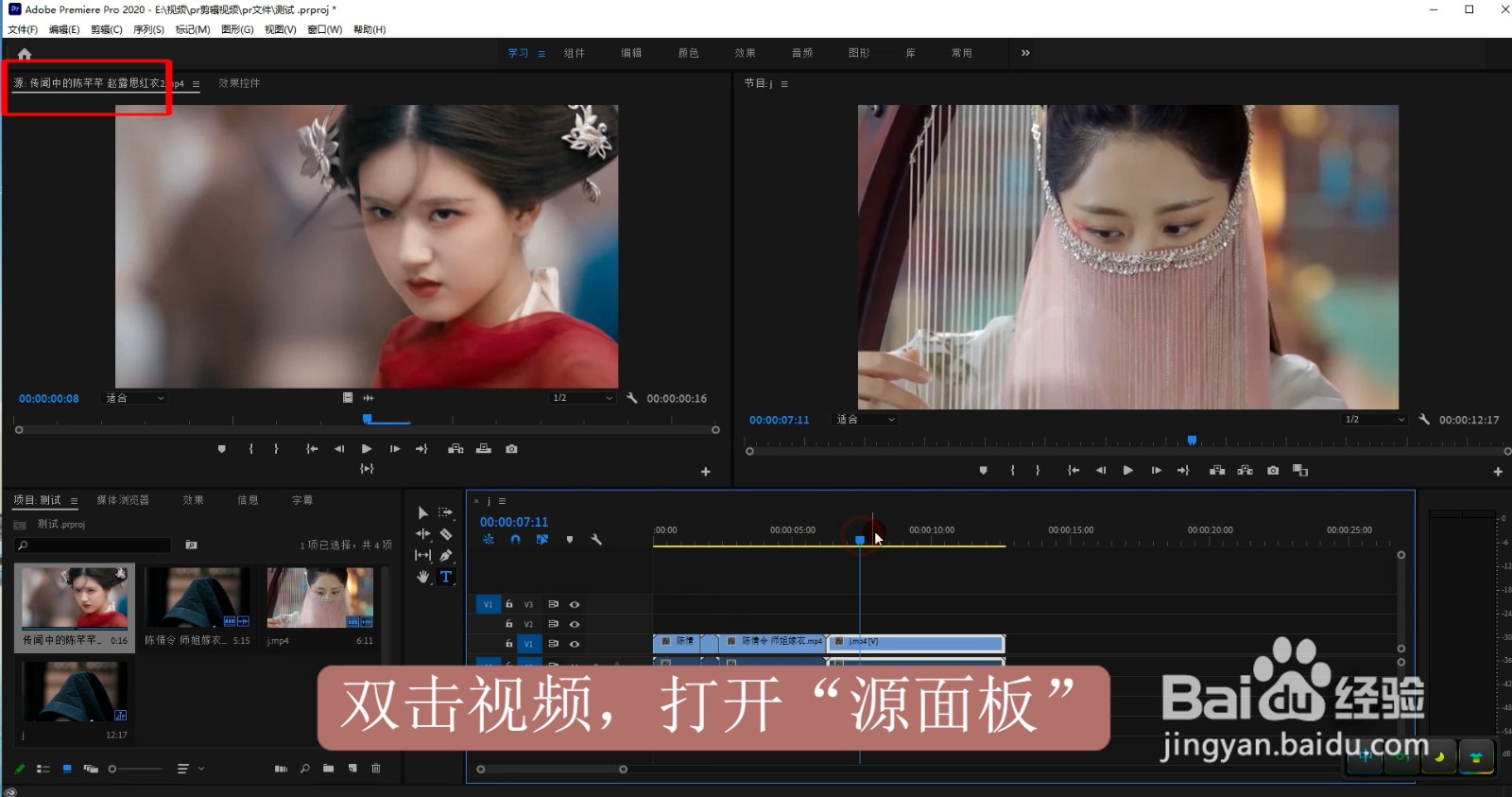Click Lift button in Program monitor

1217,470
